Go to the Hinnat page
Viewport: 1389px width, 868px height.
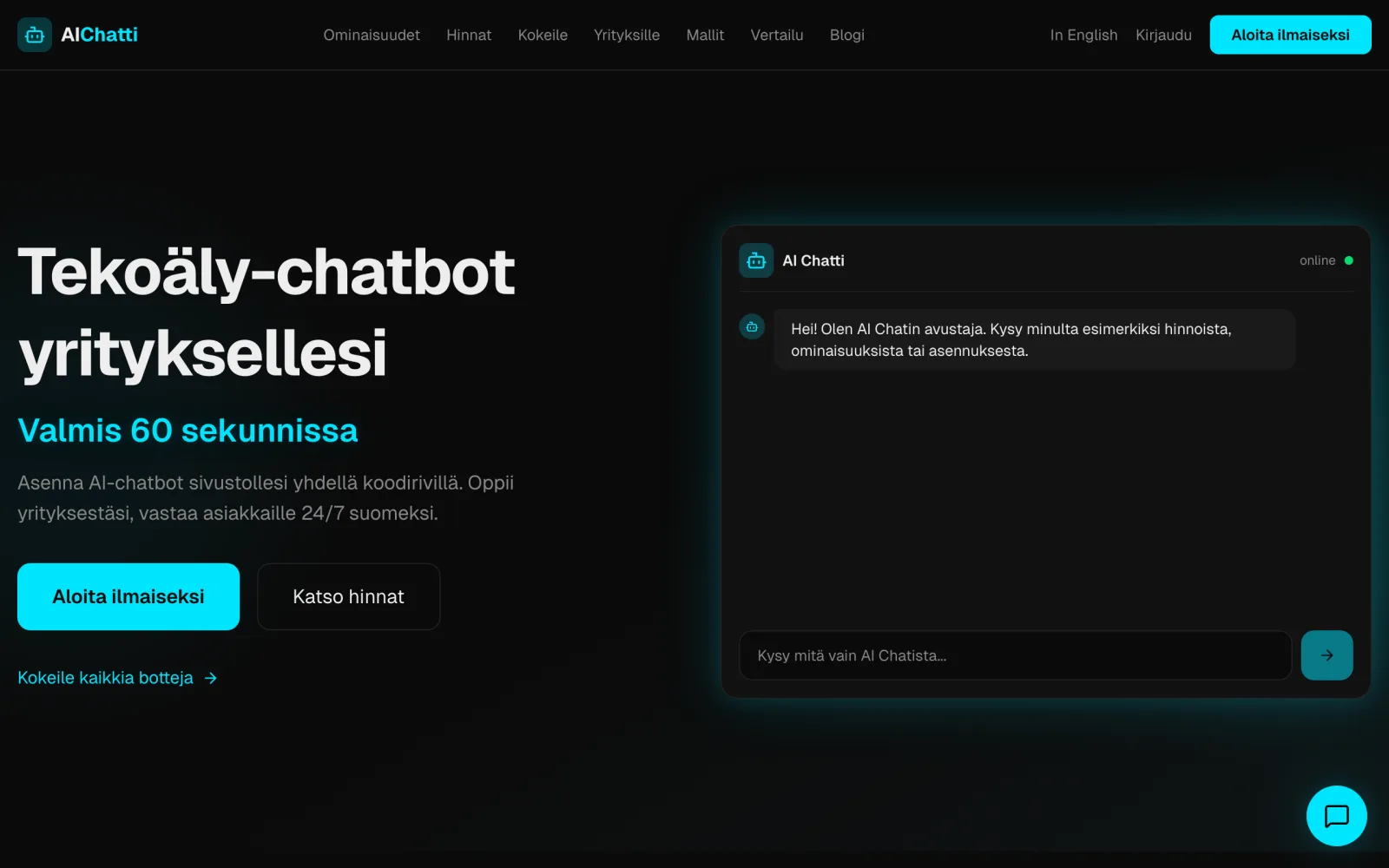(469, 35)
